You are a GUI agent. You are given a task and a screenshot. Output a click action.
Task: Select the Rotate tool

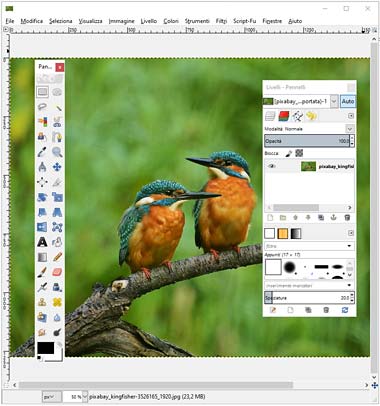pyautogui.click(x=42, y=197)
